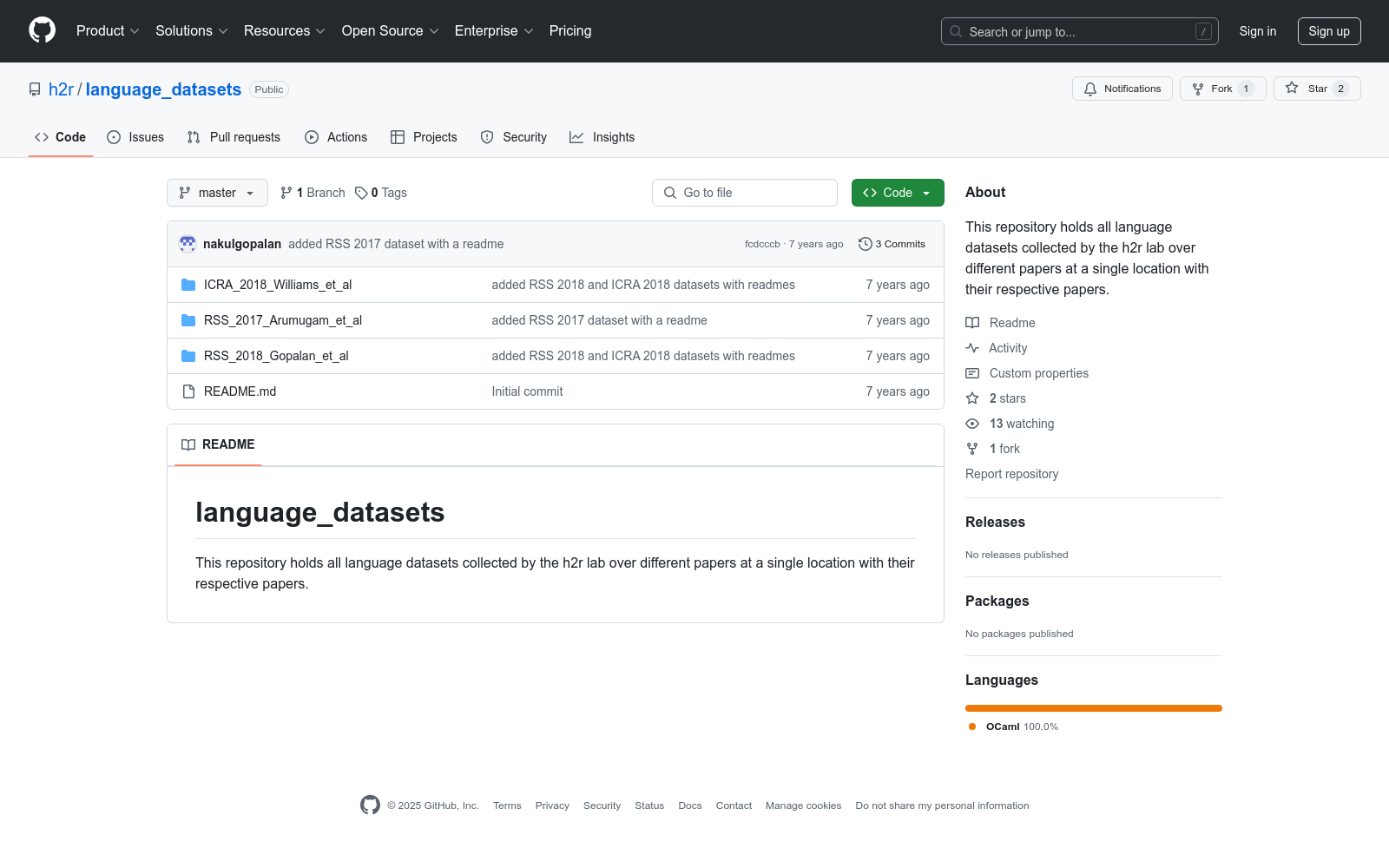Screen dimensions: 1389x868
Task: Open the h2r owner link
Action: point(61,89)
